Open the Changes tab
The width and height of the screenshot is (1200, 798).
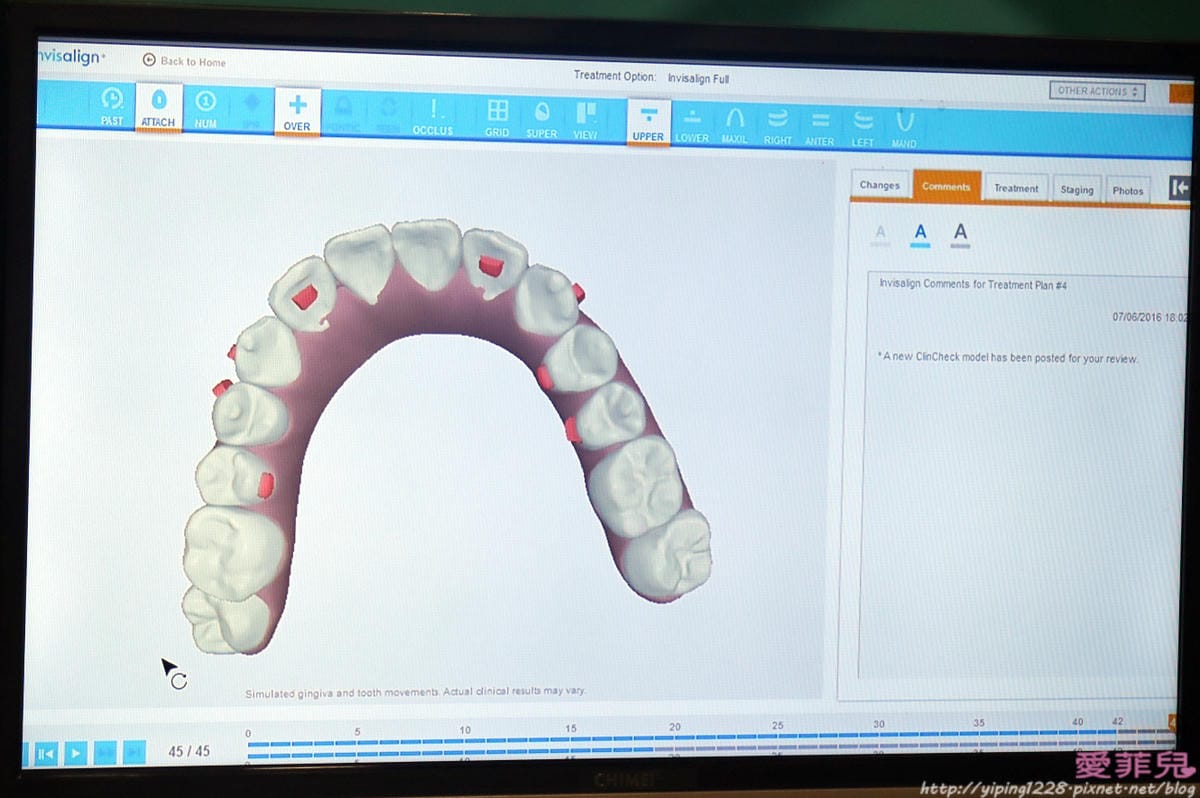coord(880,185)
